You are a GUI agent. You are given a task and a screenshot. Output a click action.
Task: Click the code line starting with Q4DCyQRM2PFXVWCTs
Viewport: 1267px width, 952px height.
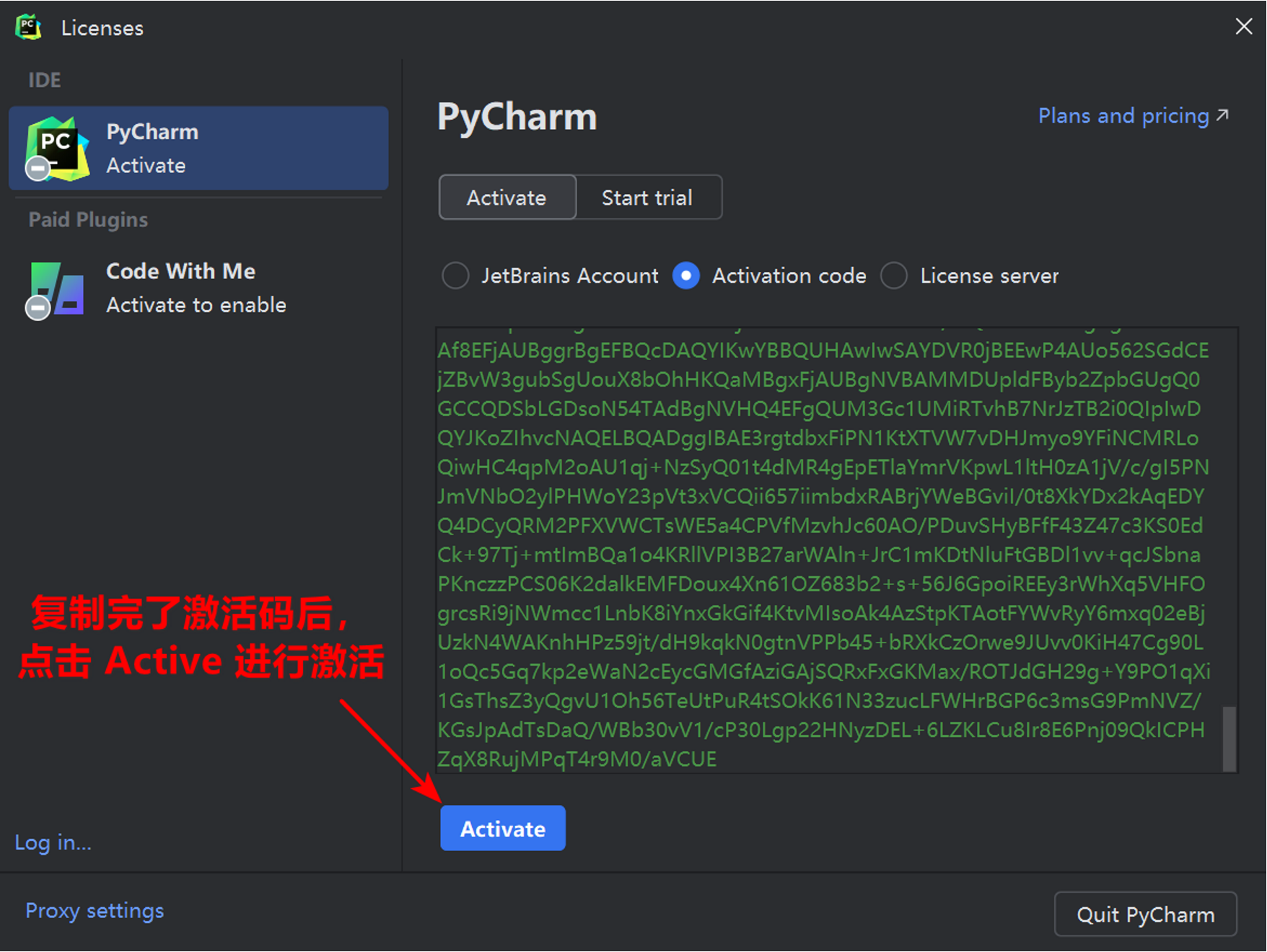coord(820,526)
